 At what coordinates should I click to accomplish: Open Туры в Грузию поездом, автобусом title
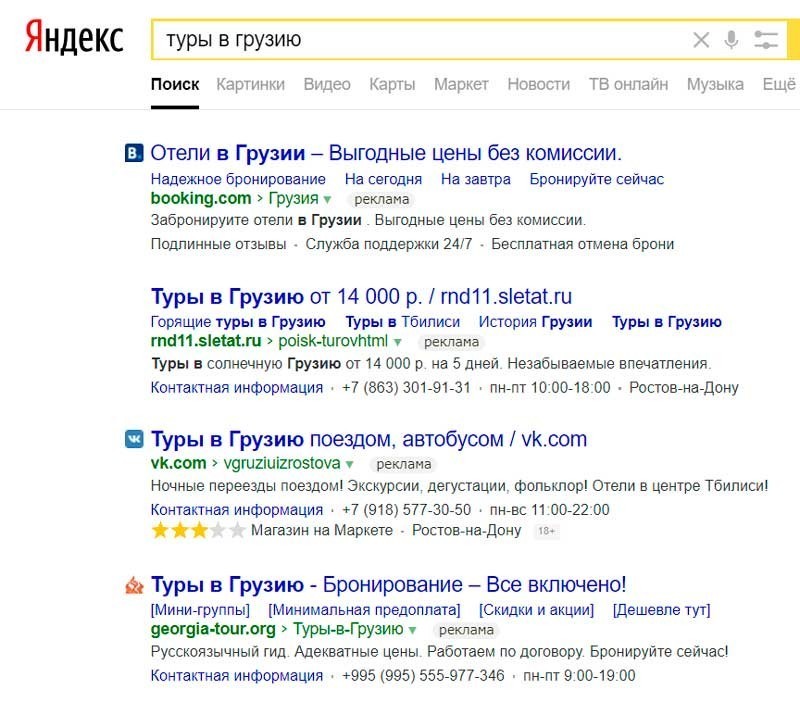[x=369, y=439]
